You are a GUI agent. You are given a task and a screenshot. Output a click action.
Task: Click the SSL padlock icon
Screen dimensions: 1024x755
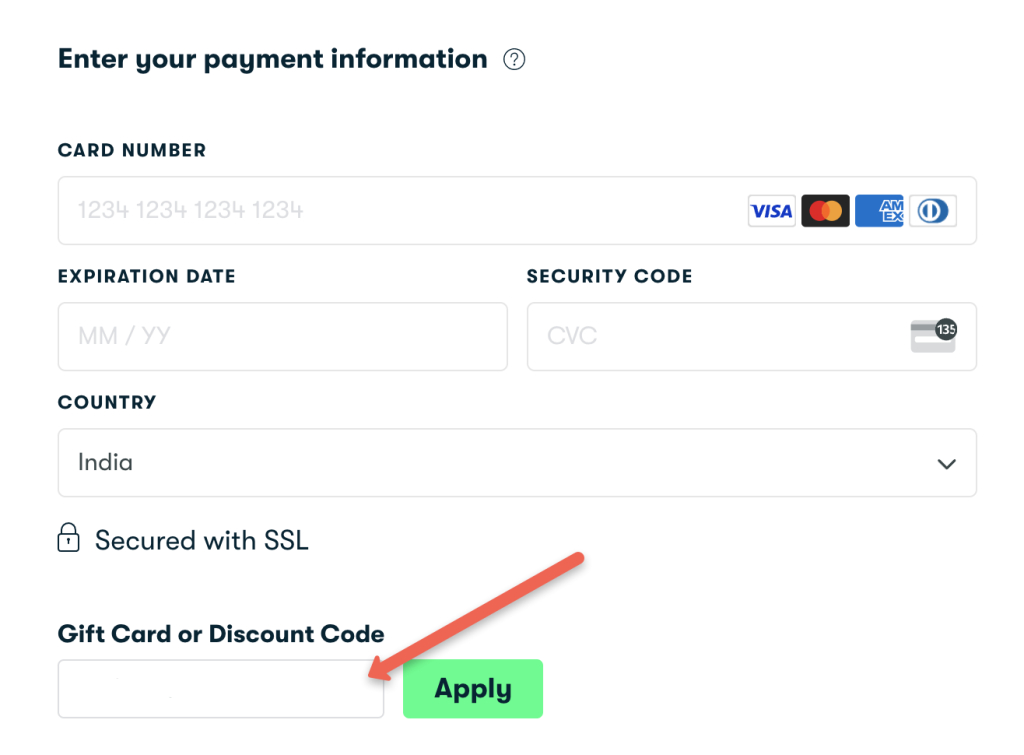[68, 539]
